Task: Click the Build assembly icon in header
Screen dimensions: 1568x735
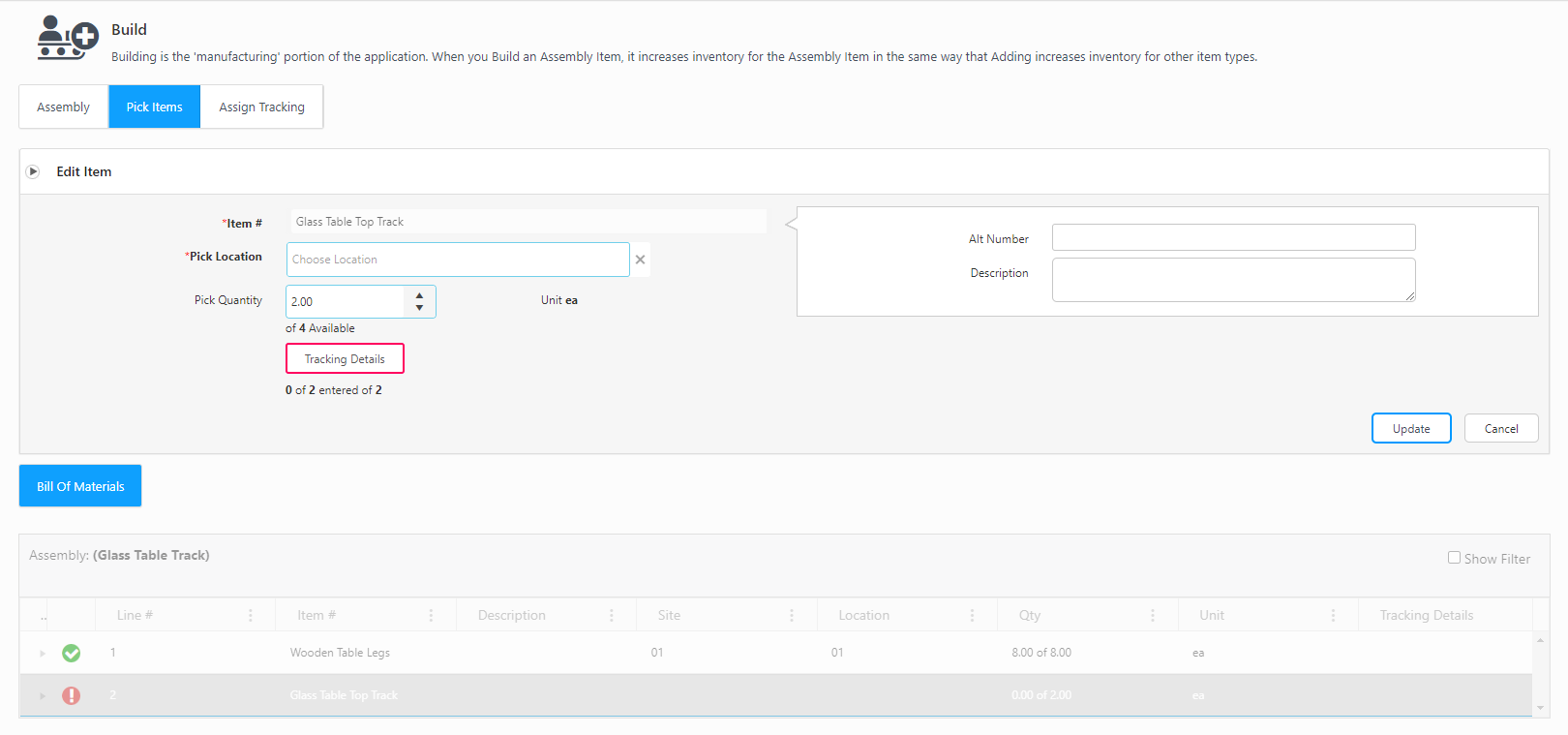Action: click(67, 38)
